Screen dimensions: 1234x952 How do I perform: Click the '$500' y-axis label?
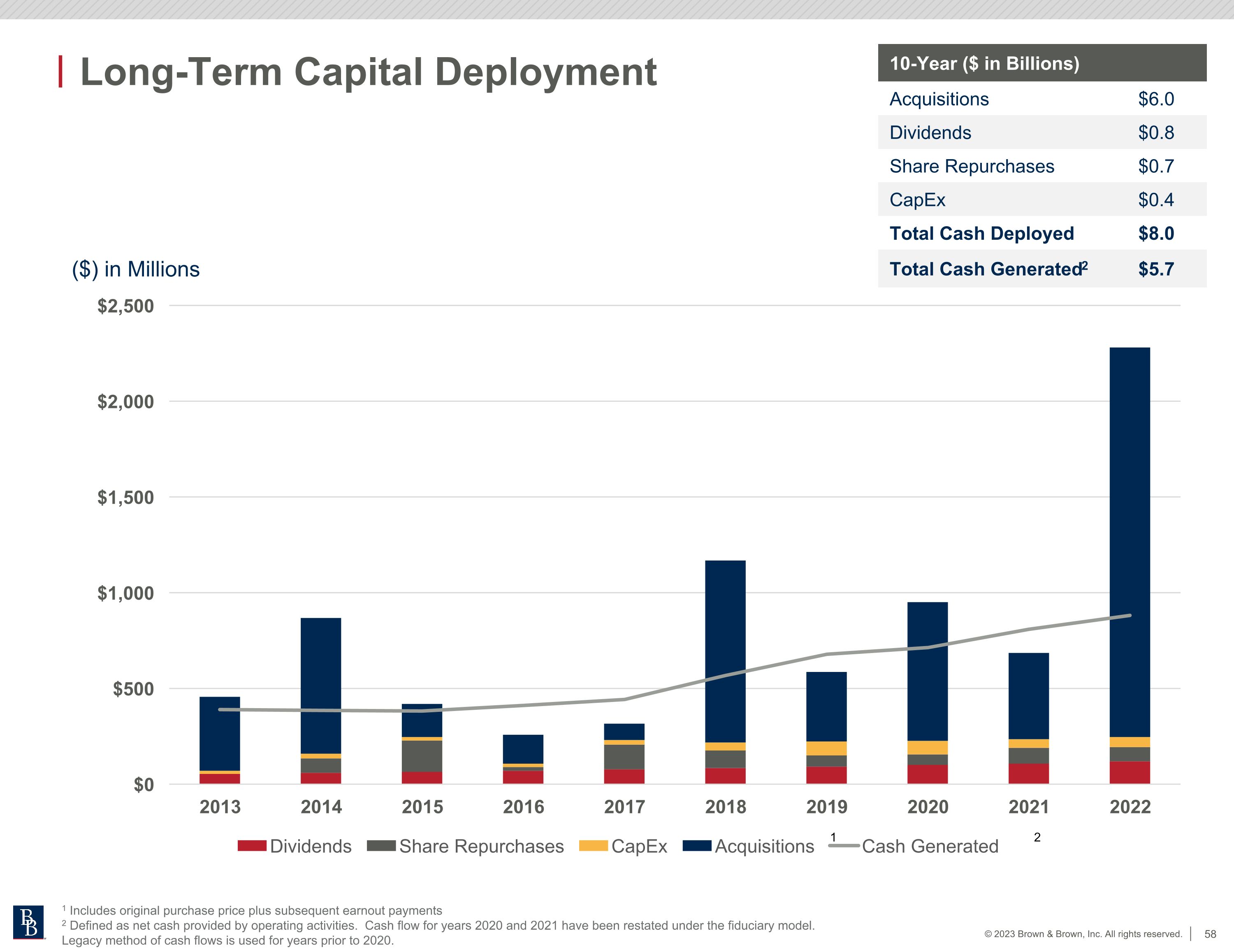pos(133,689)
